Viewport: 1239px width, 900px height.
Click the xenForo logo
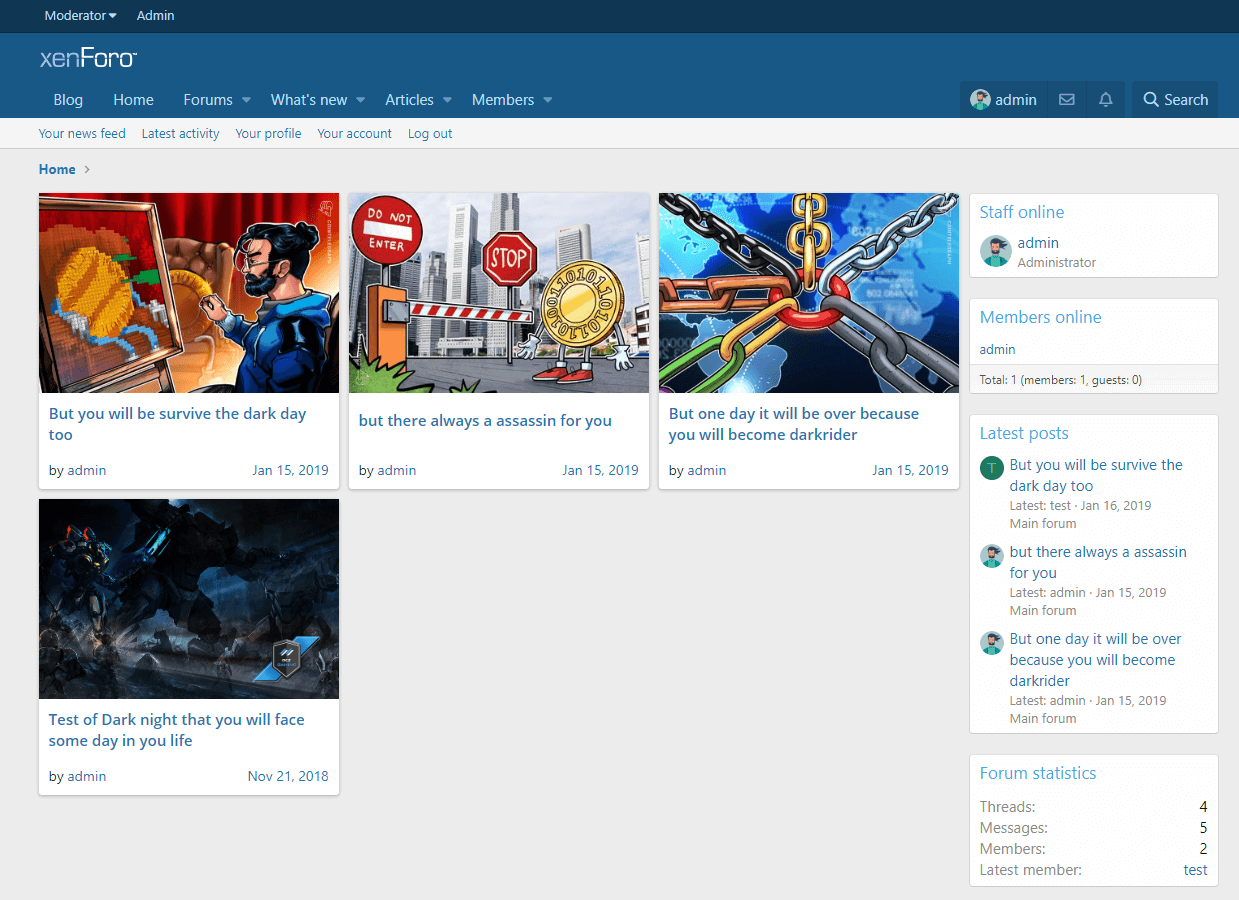88,58
